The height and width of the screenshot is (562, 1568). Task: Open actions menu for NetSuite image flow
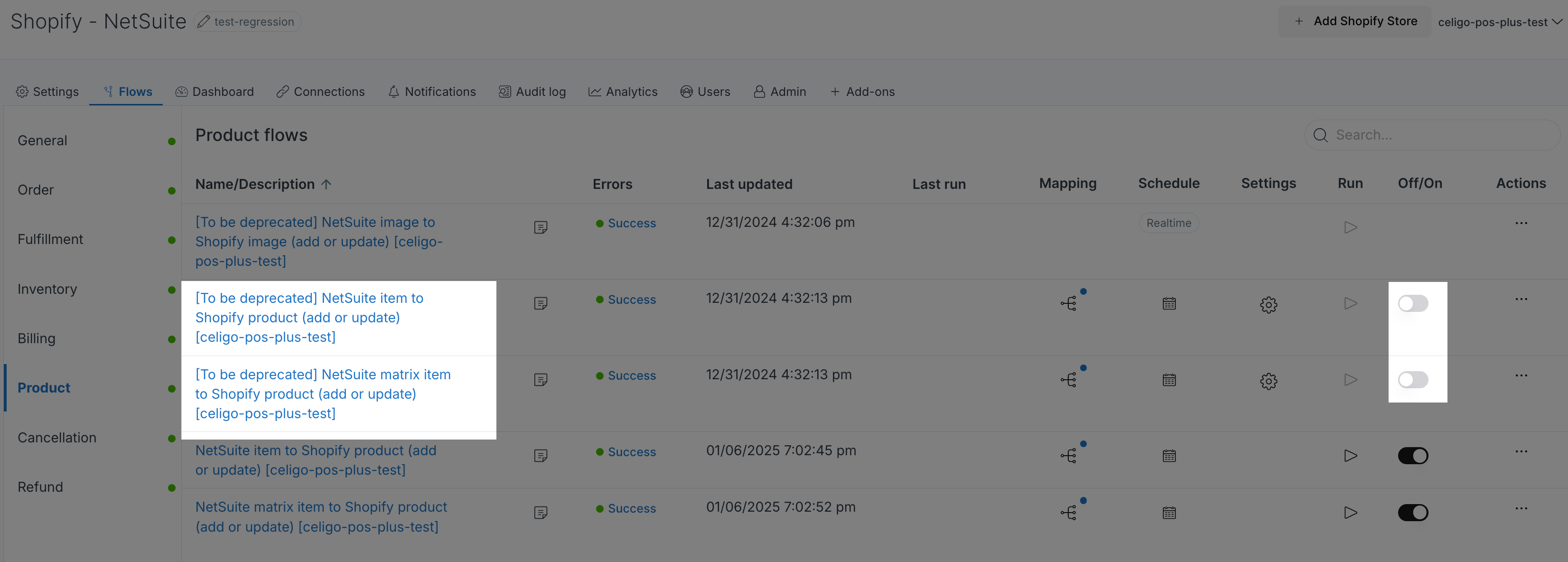(x=1521, y=223)
